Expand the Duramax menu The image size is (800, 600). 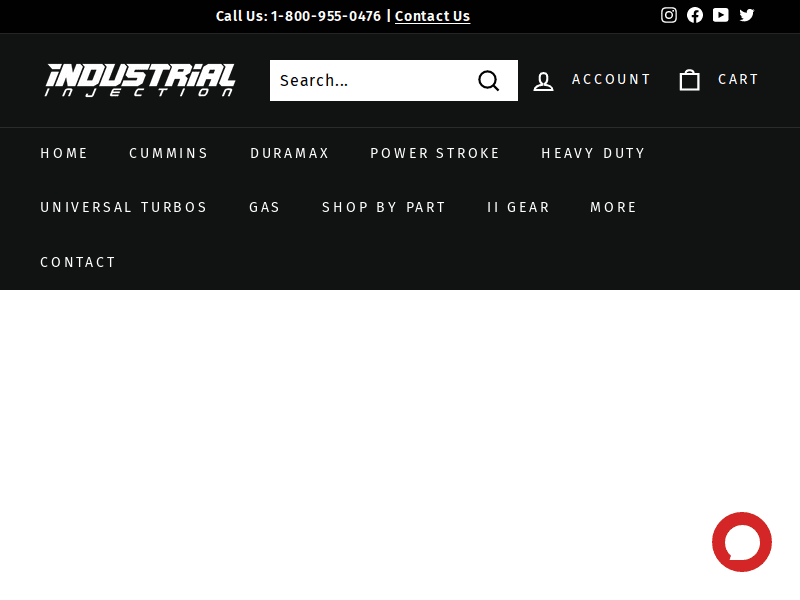tap(290, 153)
